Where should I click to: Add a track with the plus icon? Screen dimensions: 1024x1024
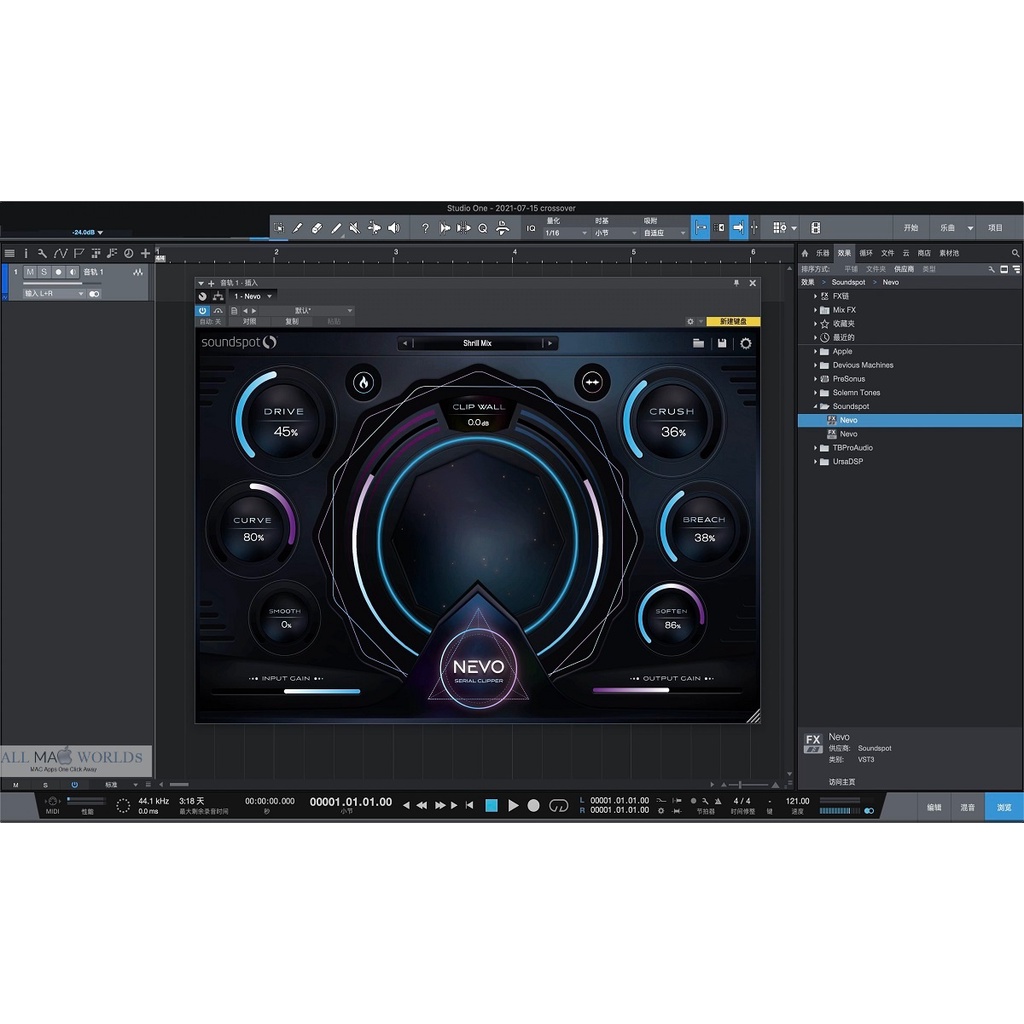[146, 253]
